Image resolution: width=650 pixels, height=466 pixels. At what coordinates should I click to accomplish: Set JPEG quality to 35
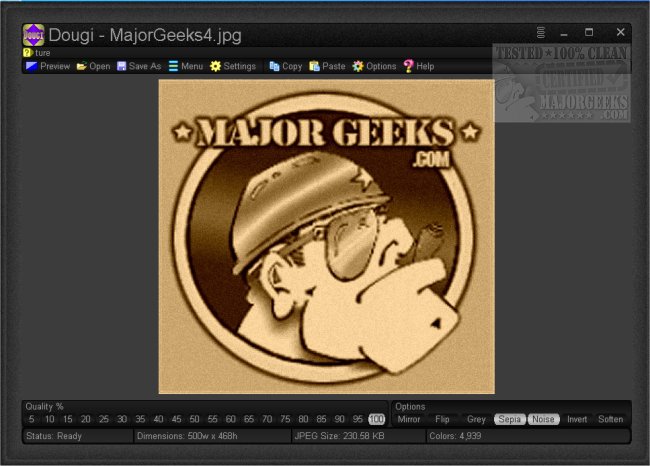coord(140,419)
